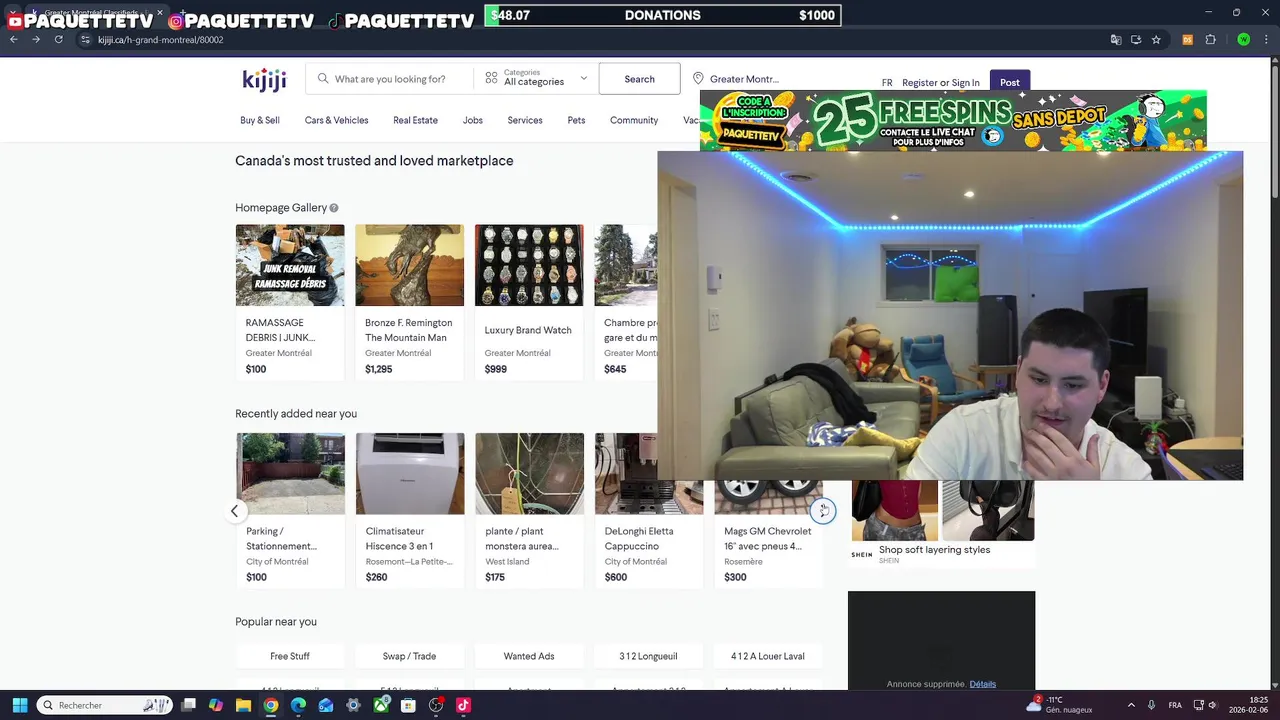Image resolution: width=1280 pixels, height=720 pixels.
Task: Switch site language with FR link
Action: [x=887, y=83]
